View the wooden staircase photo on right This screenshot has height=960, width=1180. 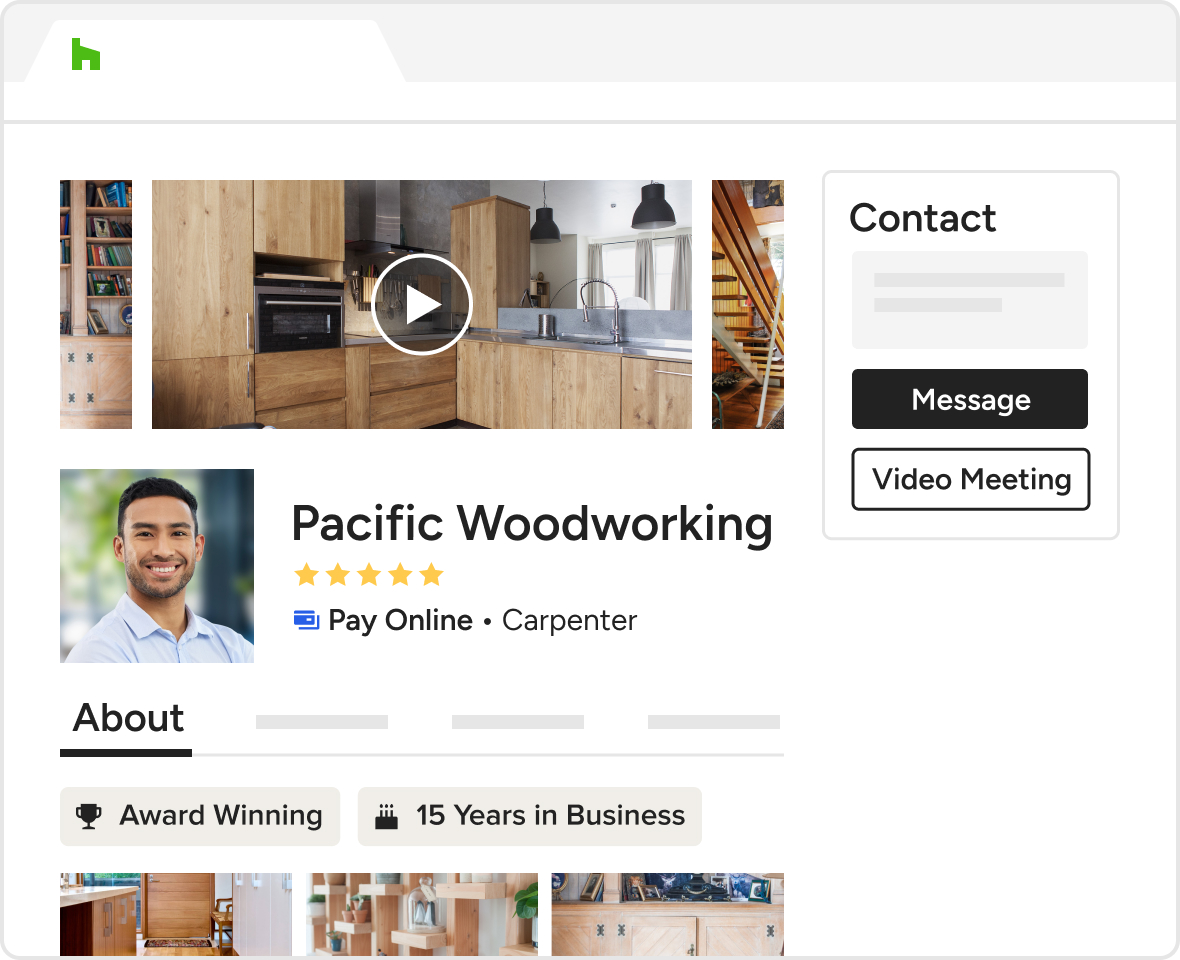pyautogui.click(x=747, y=304)
